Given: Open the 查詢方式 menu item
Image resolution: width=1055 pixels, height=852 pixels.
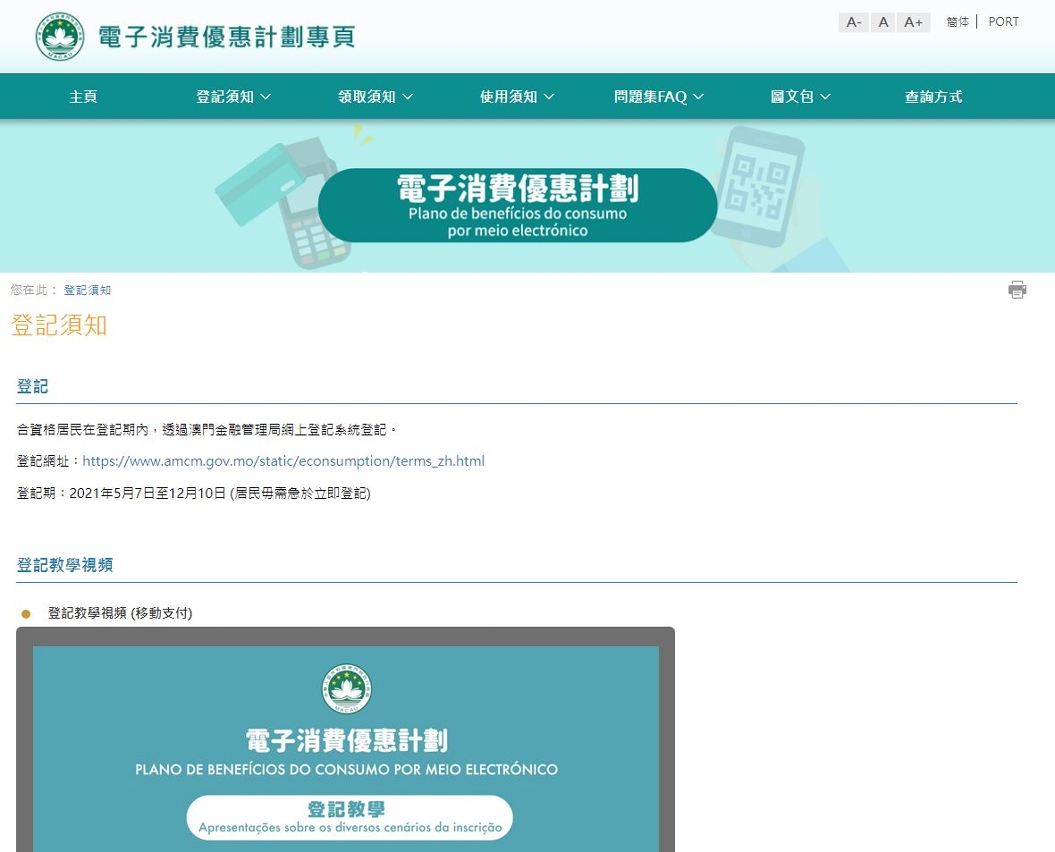Looking at the screenshot, I should click(933, 97).
